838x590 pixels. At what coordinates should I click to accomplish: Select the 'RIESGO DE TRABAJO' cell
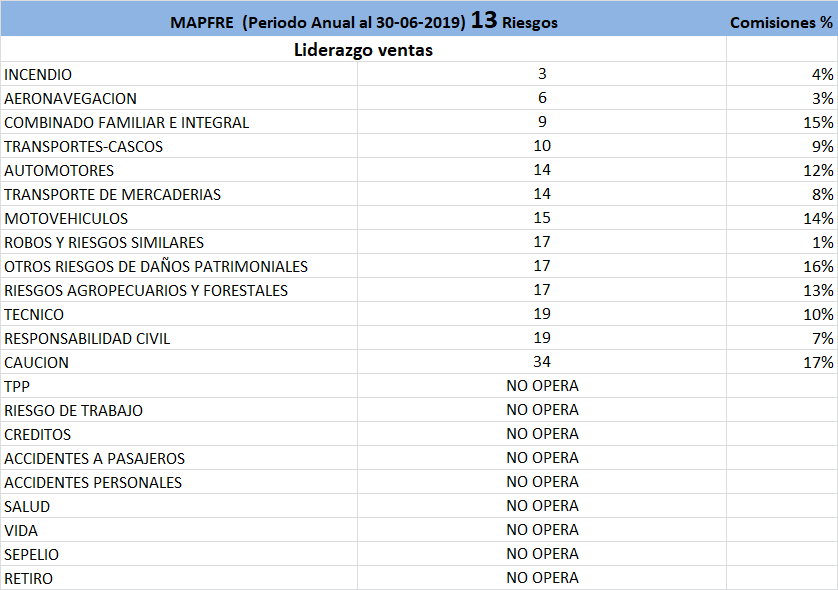(179, 410)
